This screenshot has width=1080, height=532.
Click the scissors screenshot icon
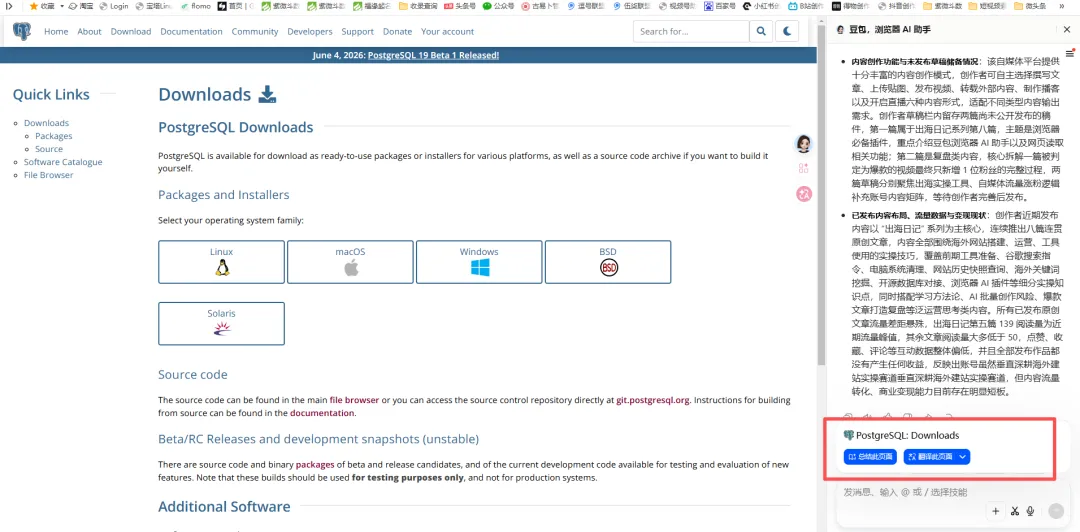(x=1015, y=511)
